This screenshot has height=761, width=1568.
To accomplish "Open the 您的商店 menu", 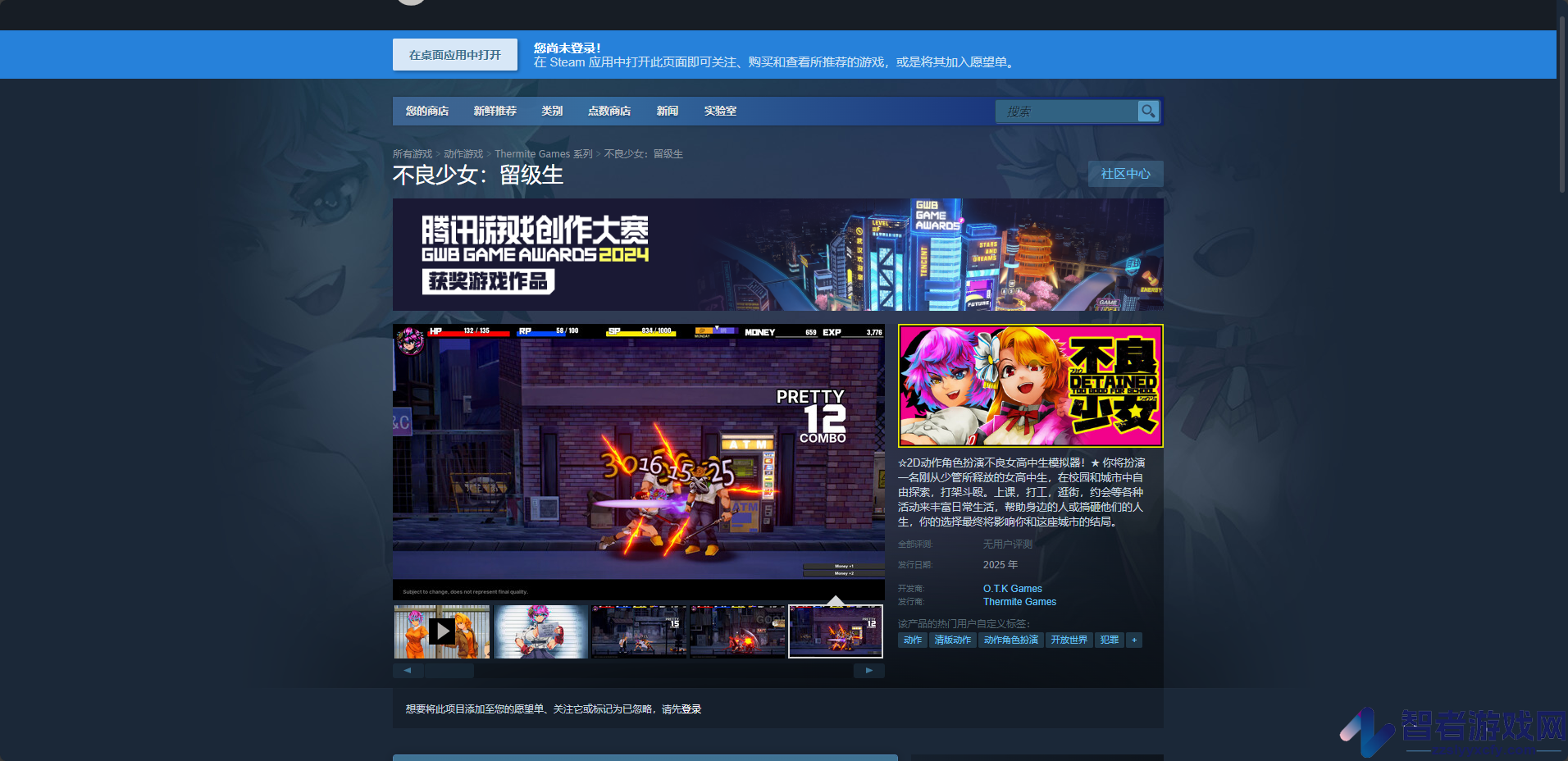I will pos(427,111).
